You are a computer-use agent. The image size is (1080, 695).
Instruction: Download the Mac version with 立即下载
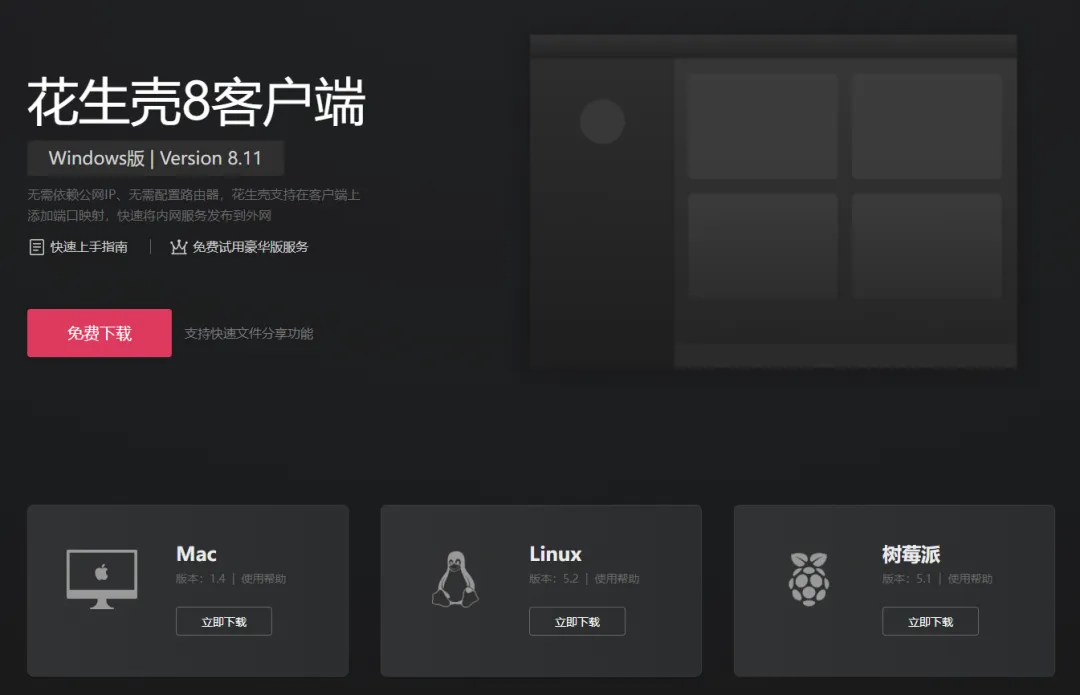(x=224, y=621)
